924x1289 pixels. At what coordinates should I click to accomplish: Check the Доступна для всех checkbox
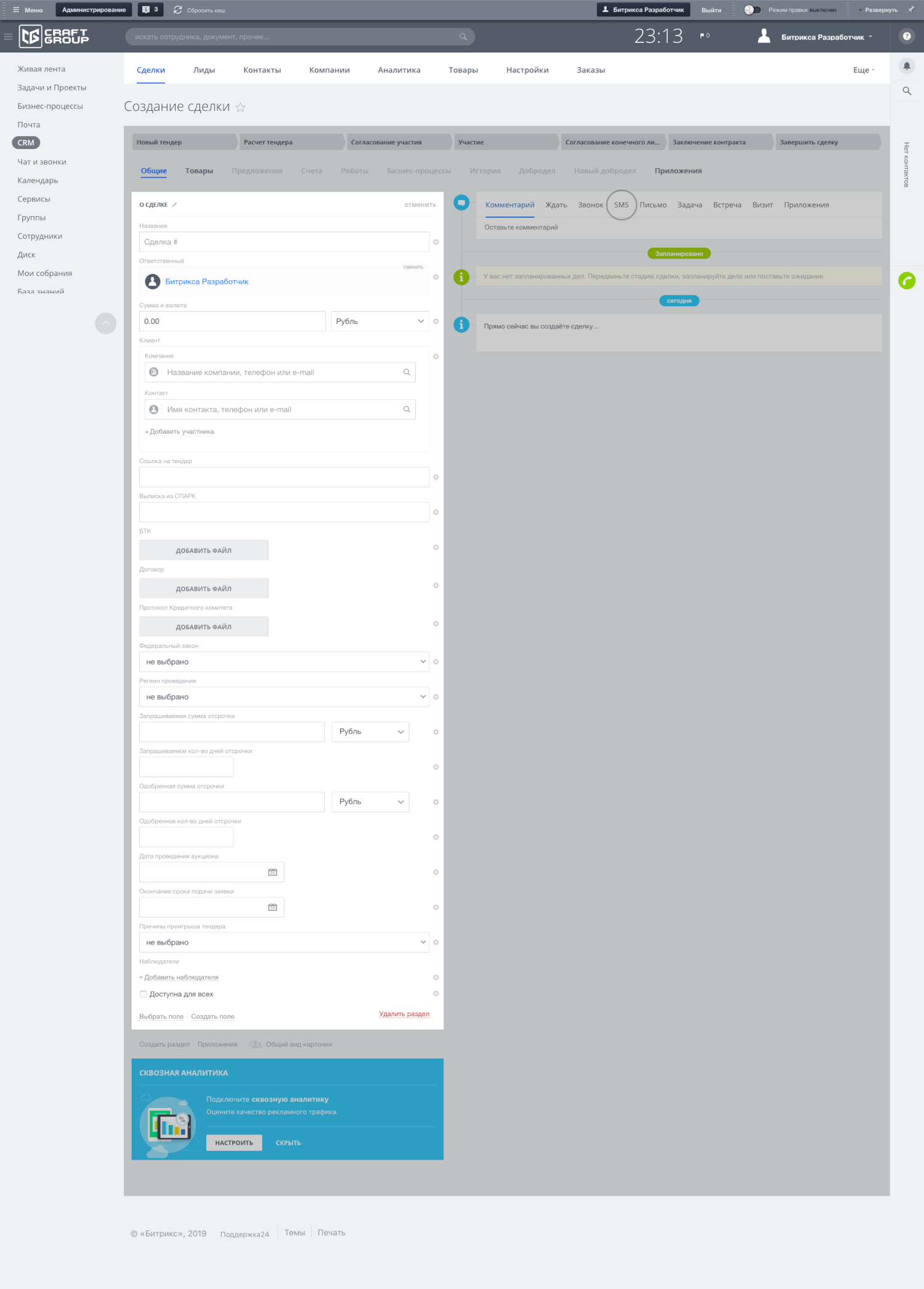(144, 994)
